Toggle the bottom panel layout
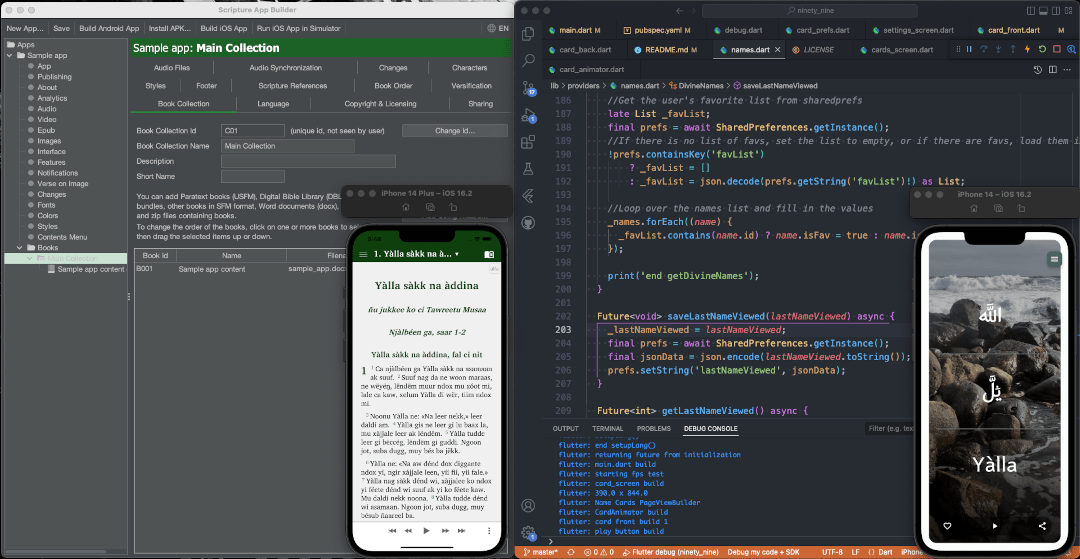This screenshot has width=1080, height=559. pyautogui.click(x=1043, y=11)
